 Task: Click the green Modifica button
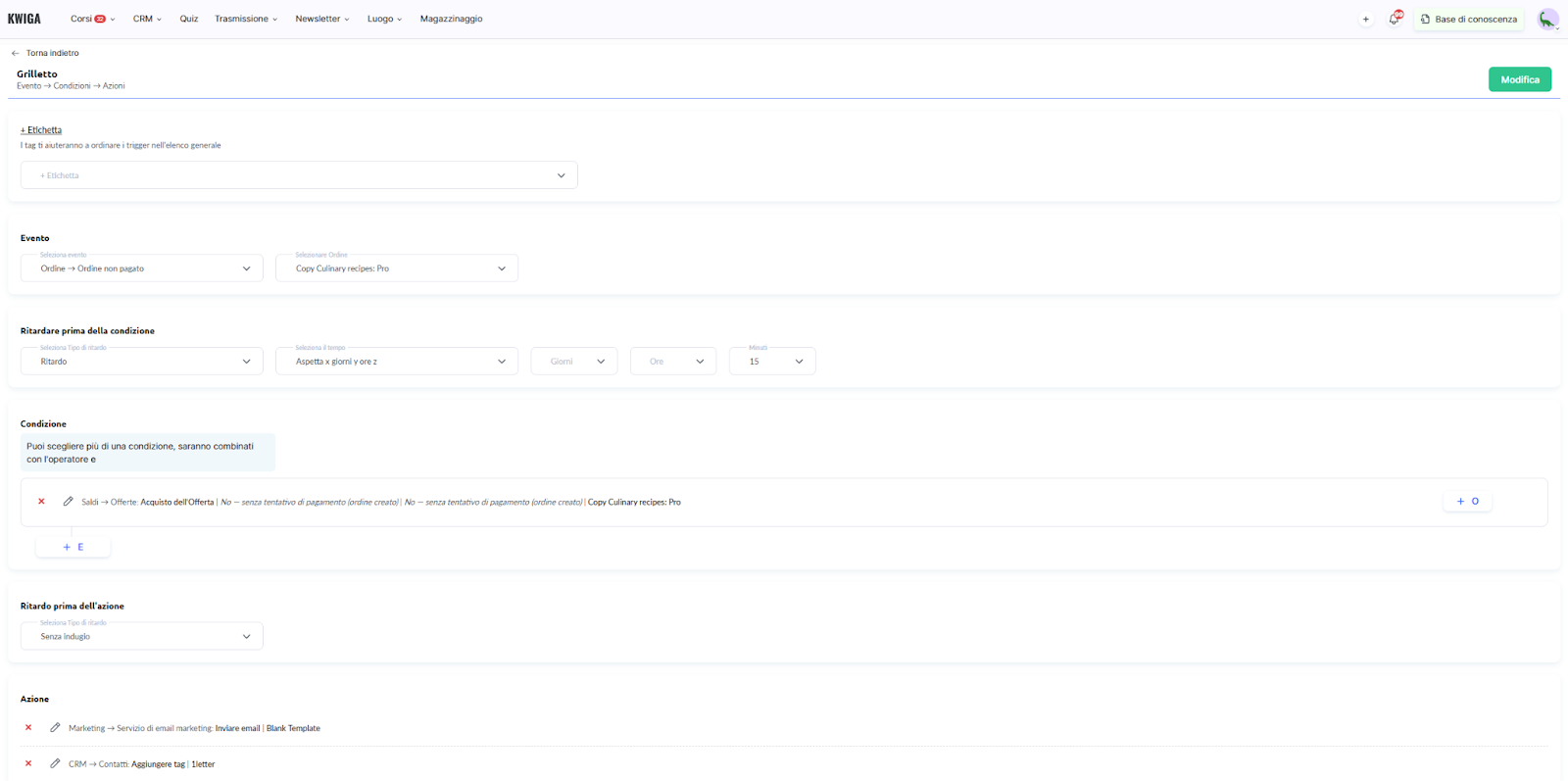point(1519,79)
